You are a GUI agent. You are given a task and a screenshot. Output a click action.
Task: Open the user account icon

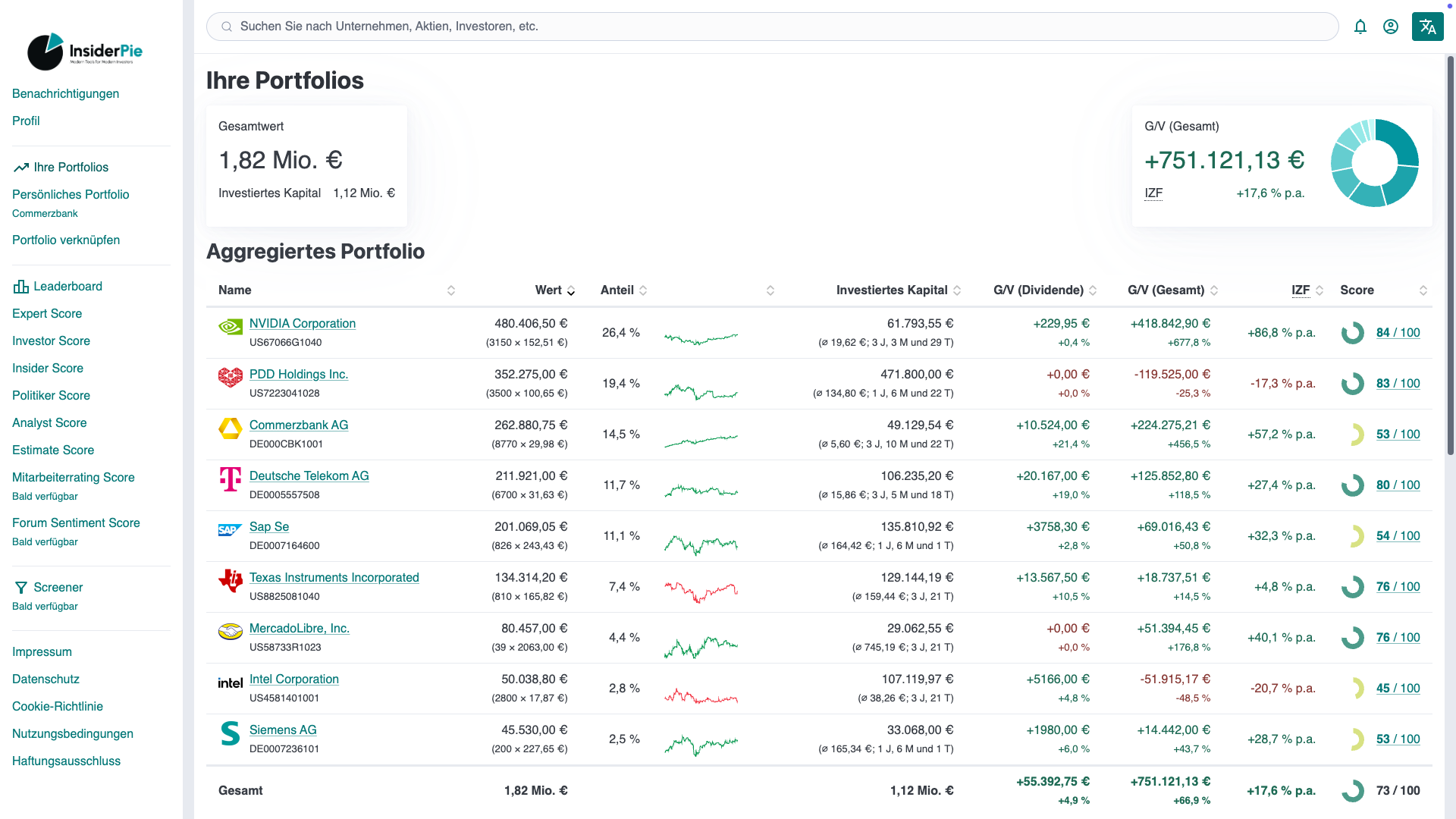click(x=1391, y=27)
